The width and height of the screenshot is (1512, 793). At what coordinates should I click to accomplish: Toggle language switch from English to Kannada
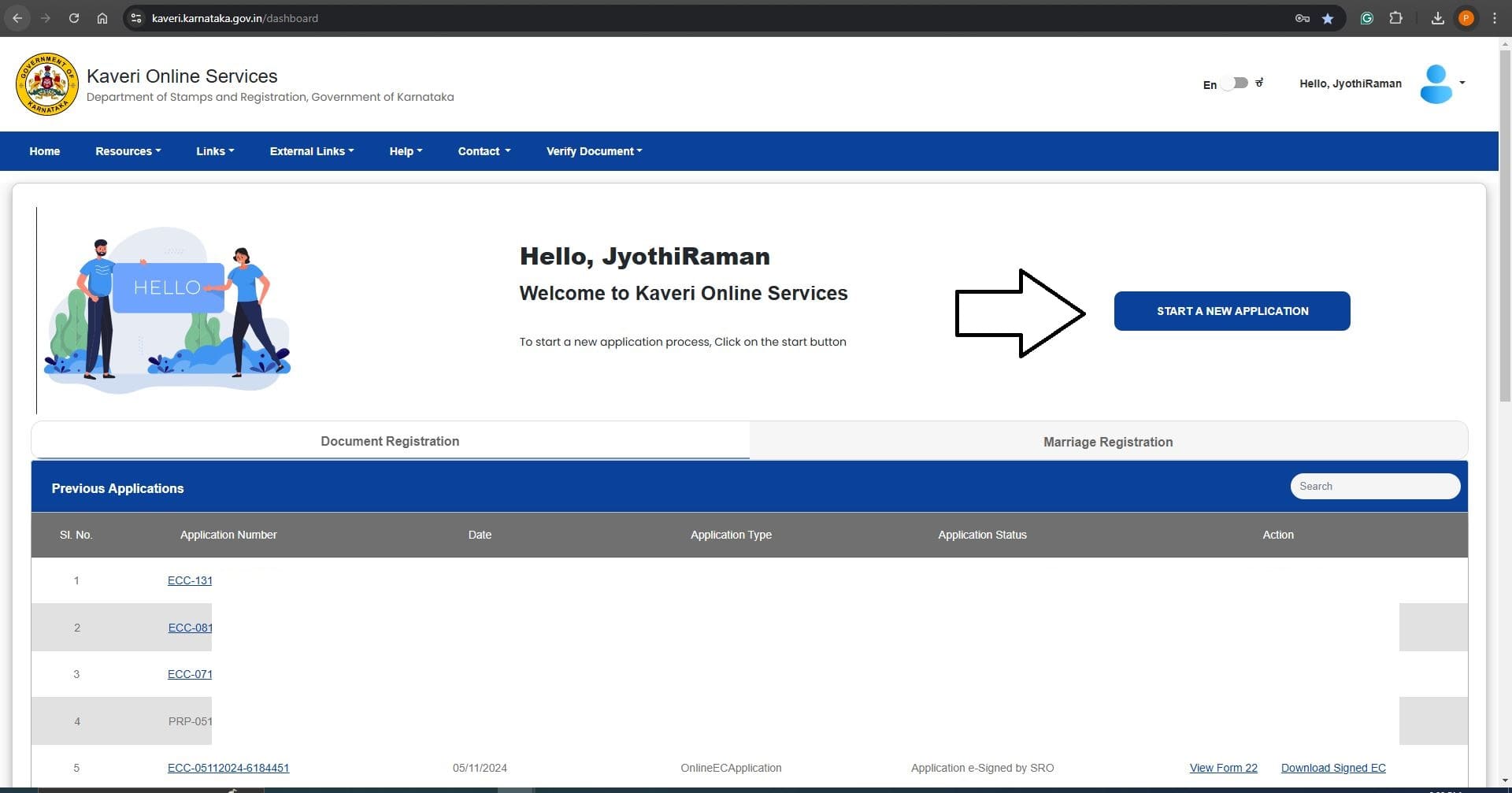point(1236,83)
